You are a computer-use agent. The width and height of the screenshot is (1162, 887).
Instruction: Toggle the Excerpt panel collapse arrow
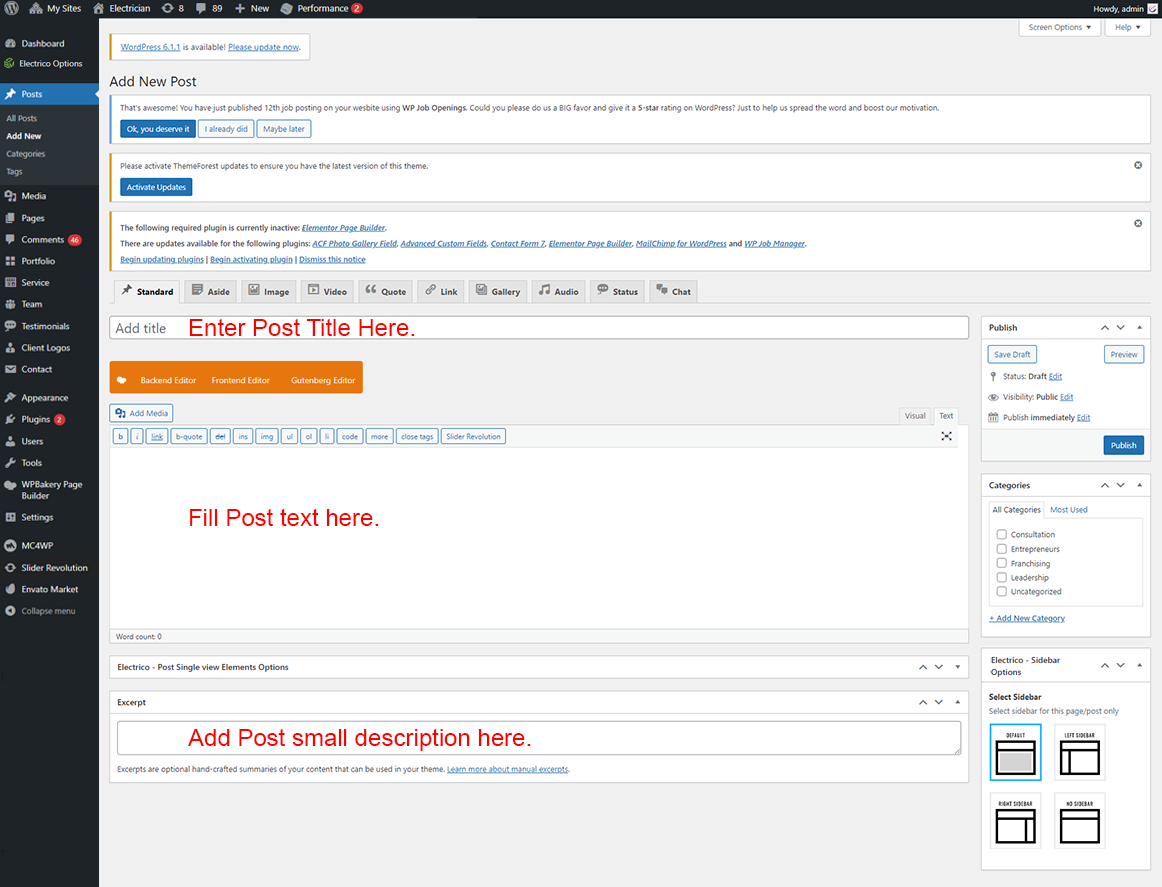pos(957,702)
